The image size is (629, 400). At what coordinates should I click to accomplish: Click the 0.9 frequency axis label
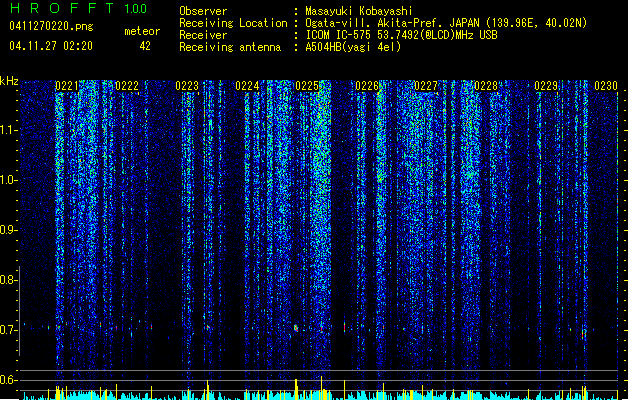pos(8,230)
